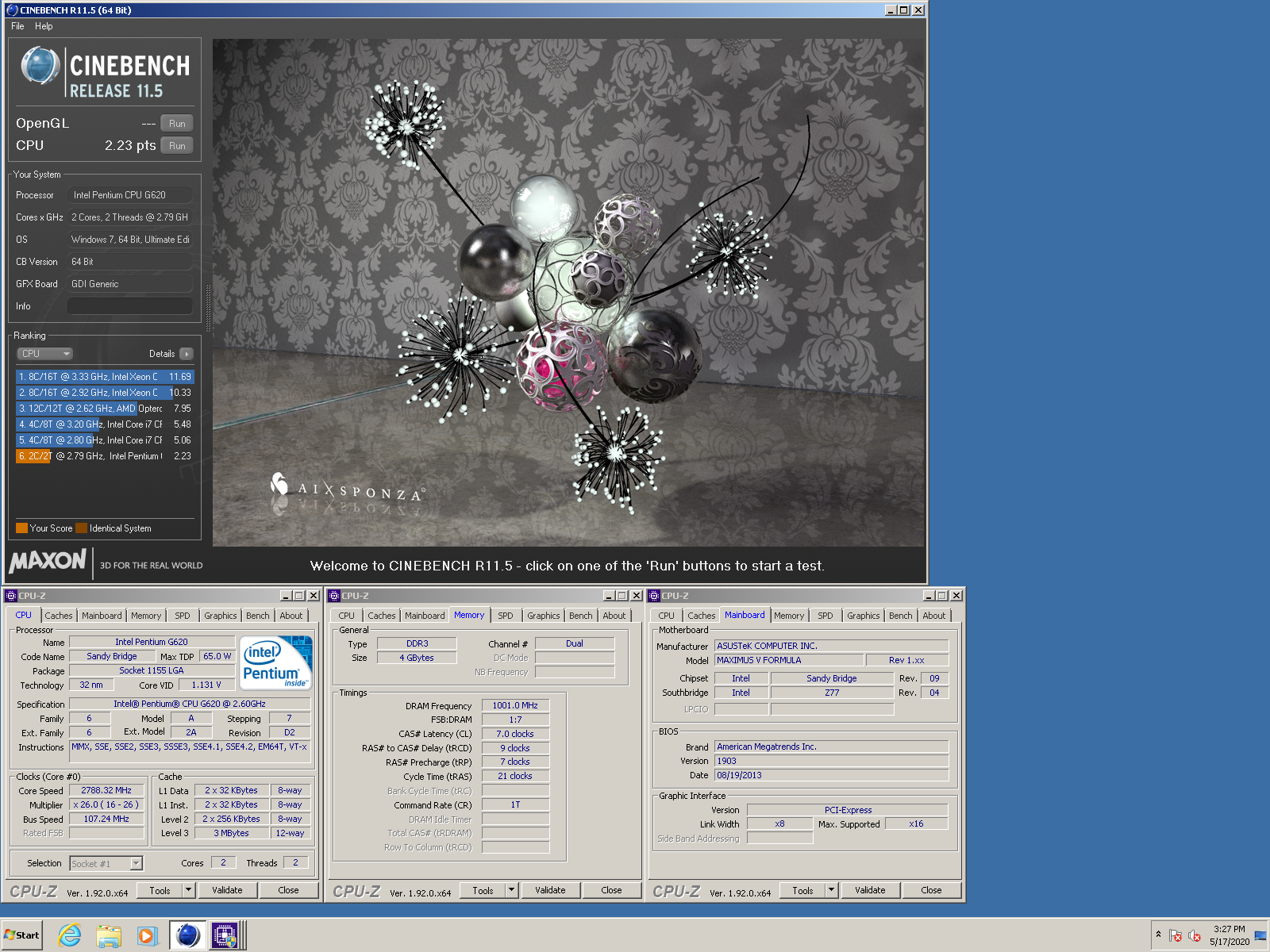Expand Tools dropdown arrow in CPU window
This screenshot has width=1270, height=952.
click(x=189, y=890)
